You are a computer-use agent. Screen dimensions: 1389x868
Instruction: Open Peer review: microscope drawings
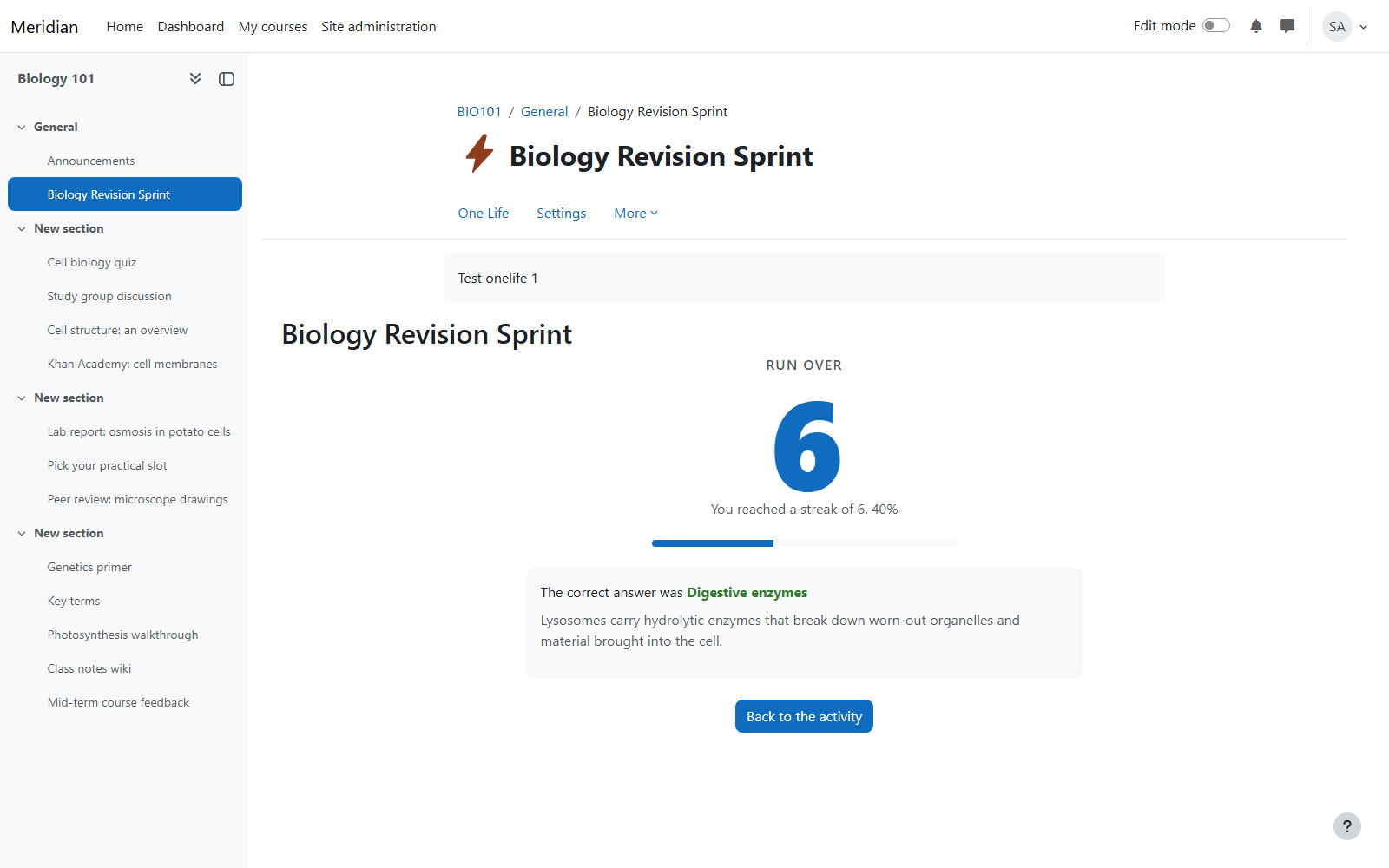click(137, 499)
